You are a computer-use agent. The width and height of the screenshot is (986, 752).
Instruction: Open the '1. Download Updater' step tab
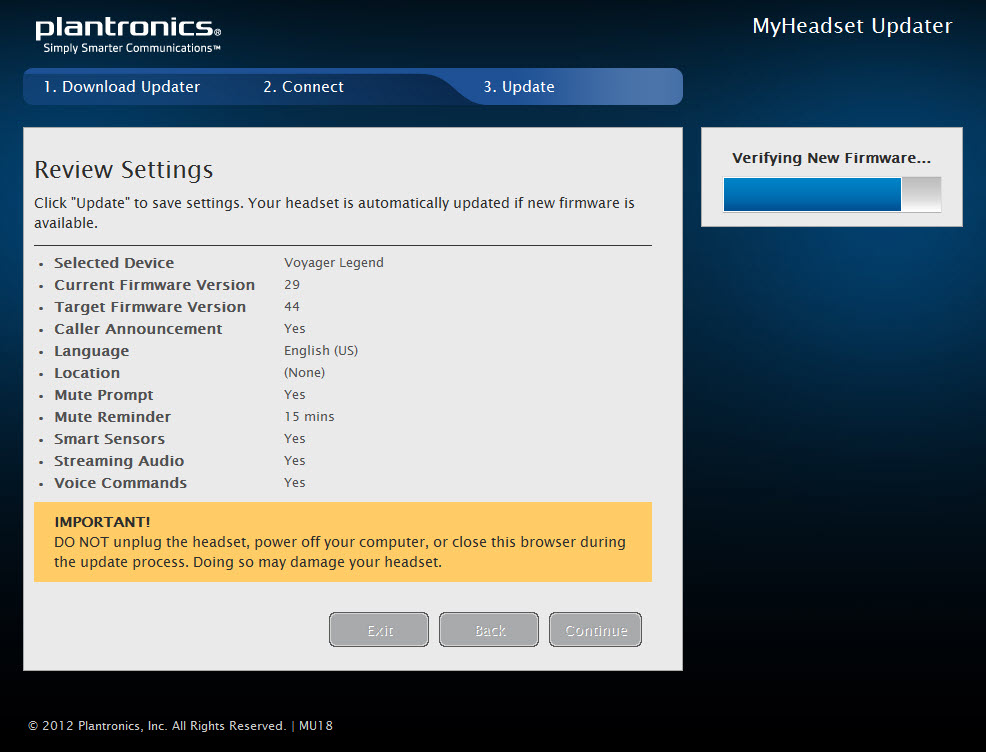coord(121,87)
